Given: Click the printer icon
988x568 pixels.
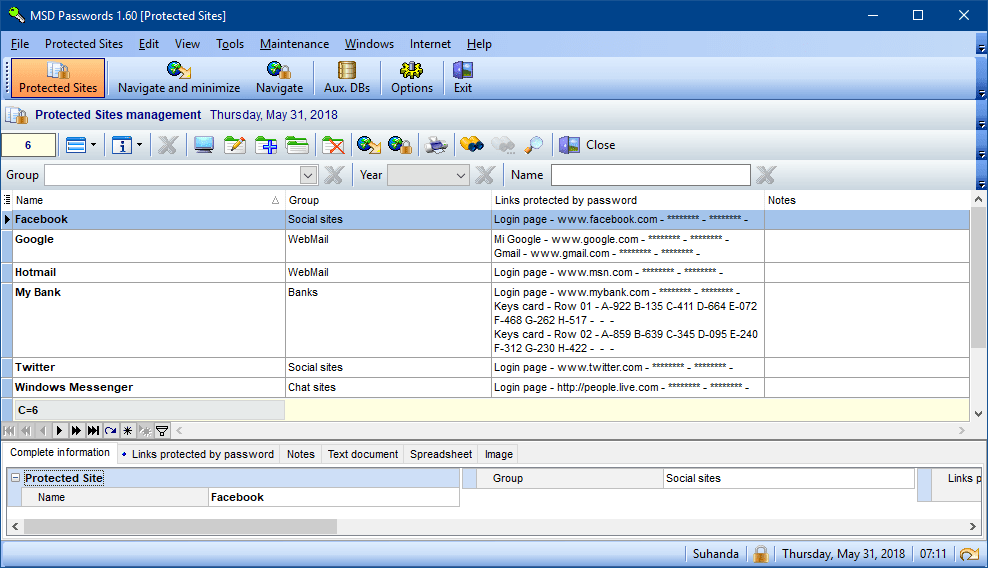Looking at the screenshot, I should [x=436, y=145].
